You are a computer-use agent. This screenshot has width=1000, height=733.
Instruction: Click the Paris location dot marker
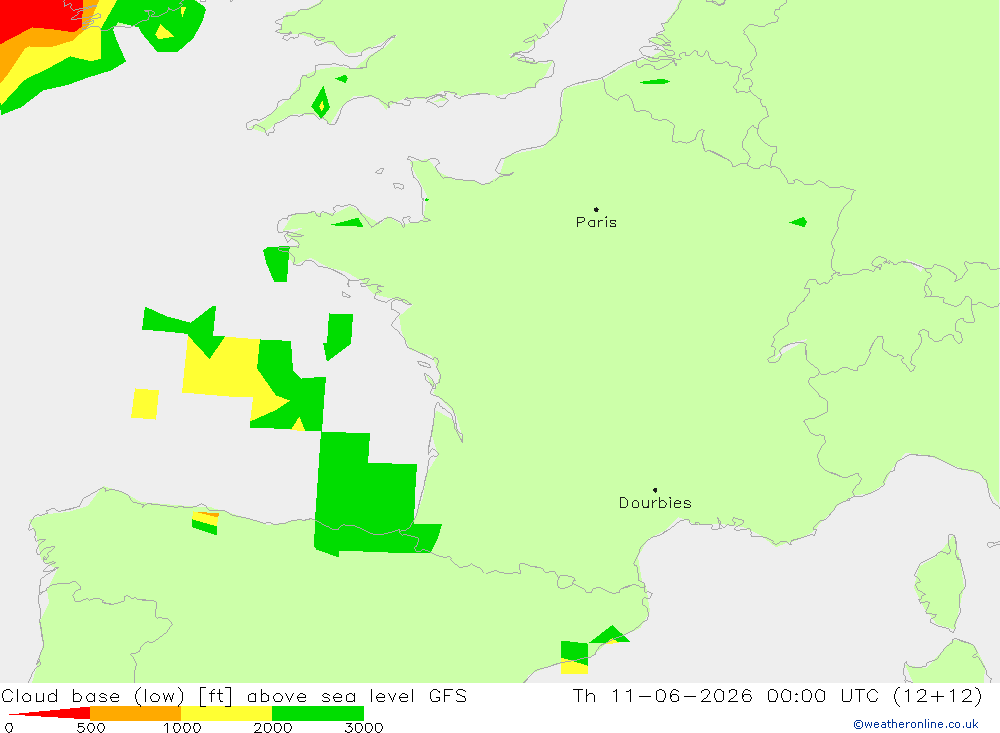tap(596, 209)
